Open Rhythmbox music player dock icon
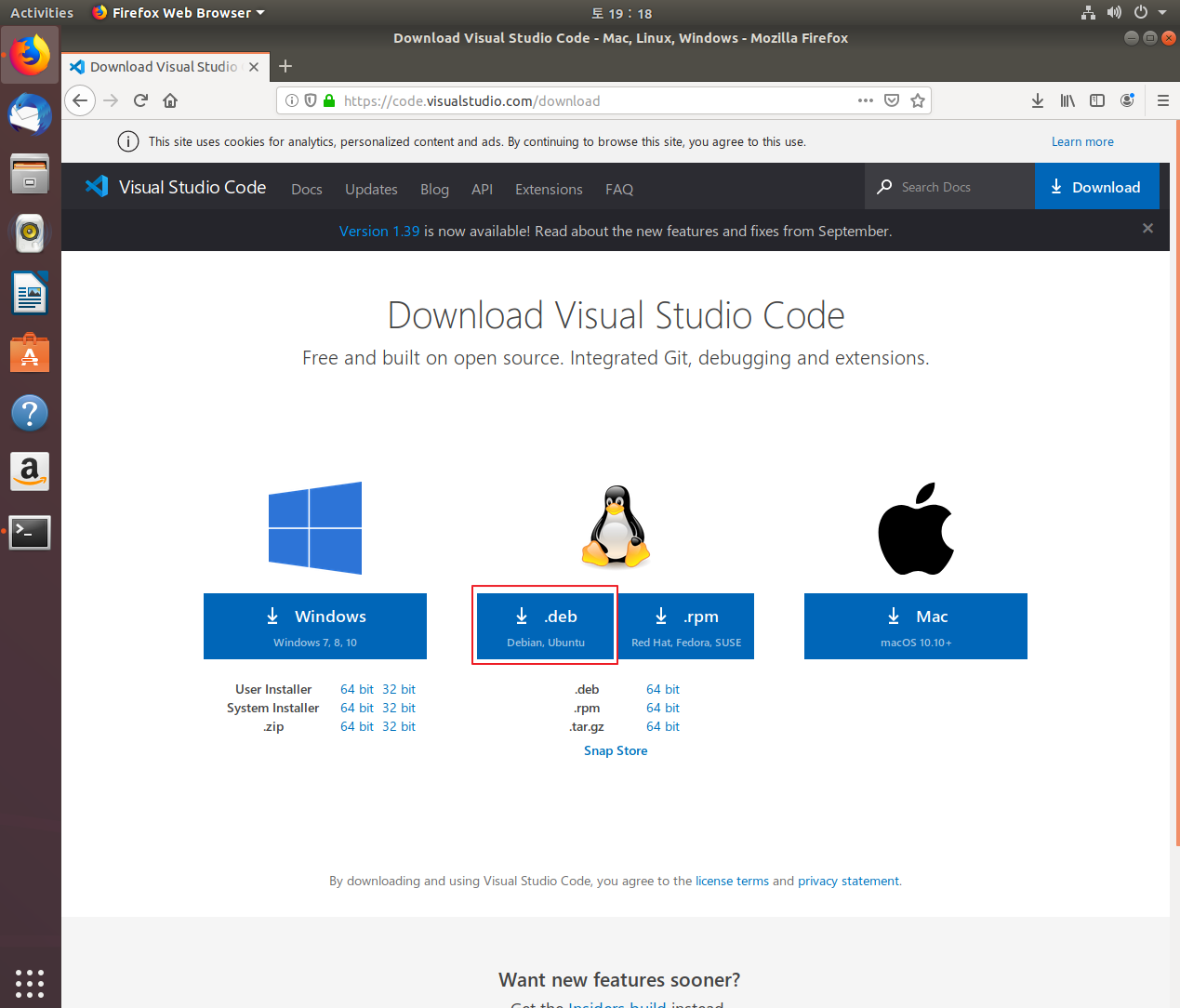The image size is (1180, 1008). [30, 233]
